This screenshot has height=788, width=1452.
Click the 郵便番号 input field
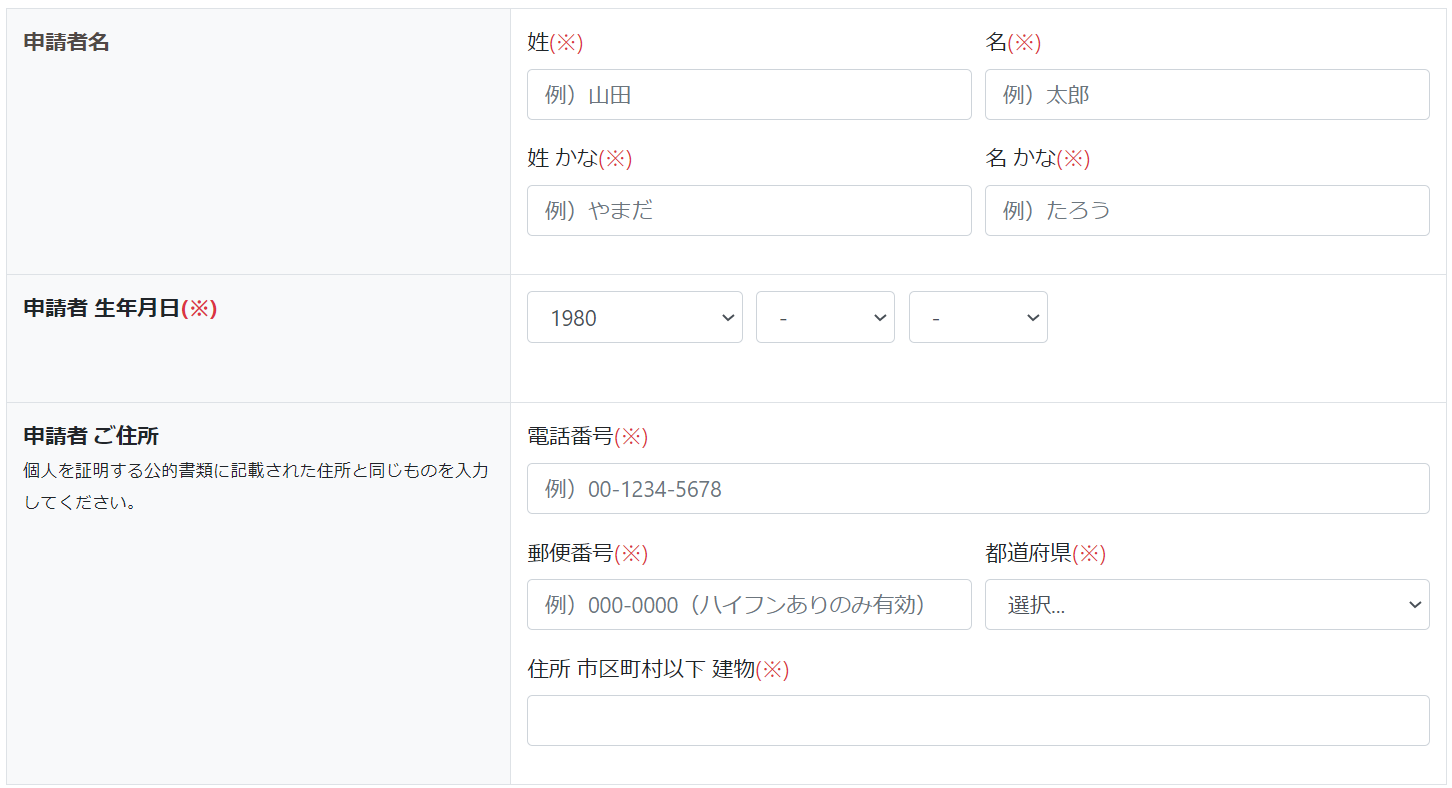[x=749, y=605]
